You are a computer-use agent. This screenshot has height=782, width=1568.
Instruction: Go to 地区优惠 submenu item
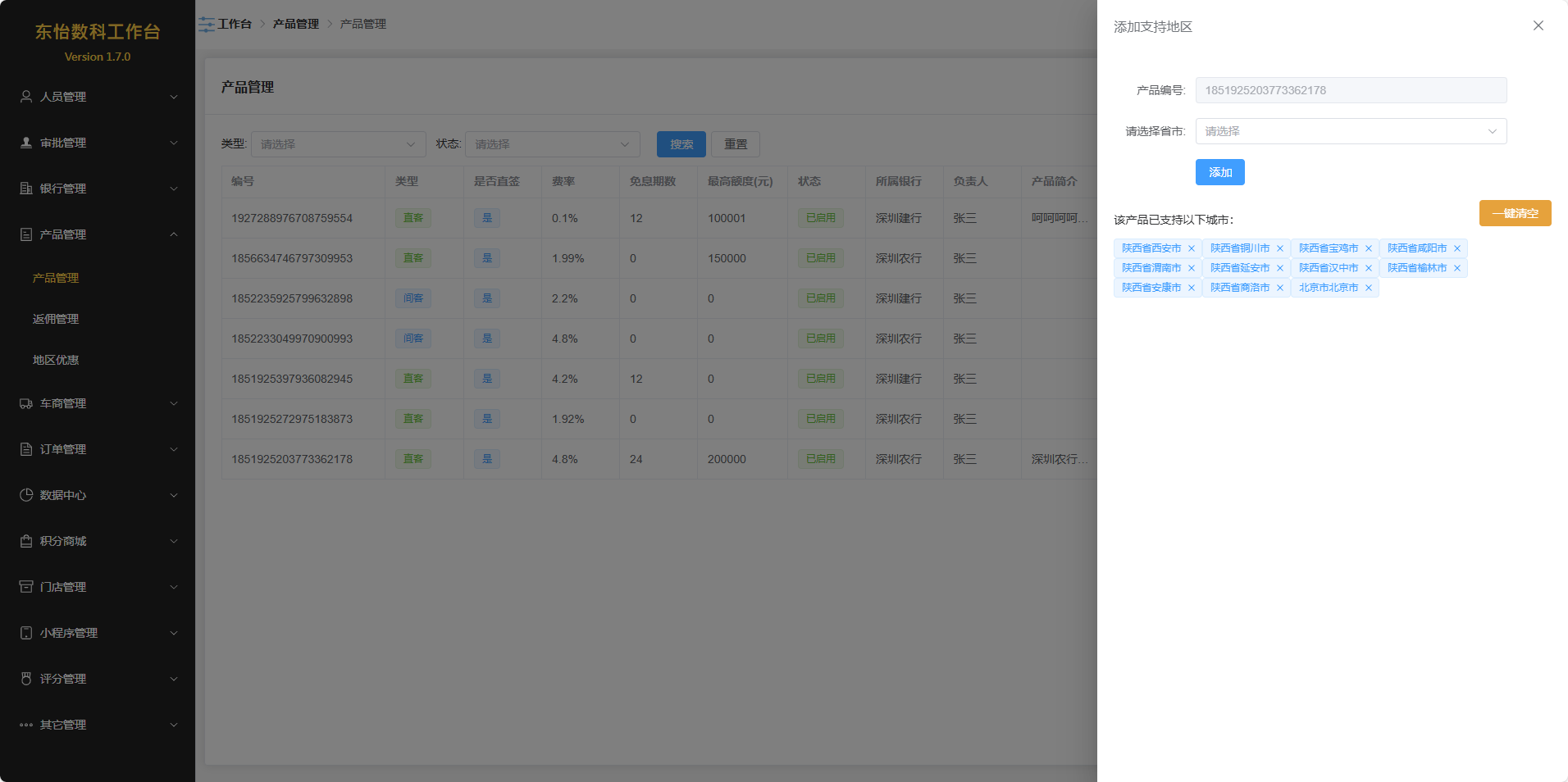56,360
